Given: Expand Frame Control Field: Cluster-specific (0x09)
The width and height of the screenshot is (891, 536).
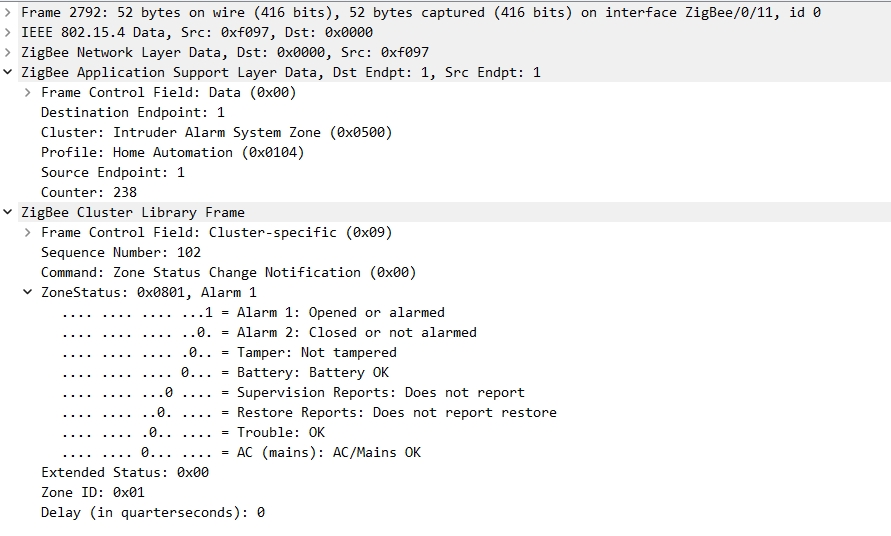Looking at the screenshot, I should point(27,233).
